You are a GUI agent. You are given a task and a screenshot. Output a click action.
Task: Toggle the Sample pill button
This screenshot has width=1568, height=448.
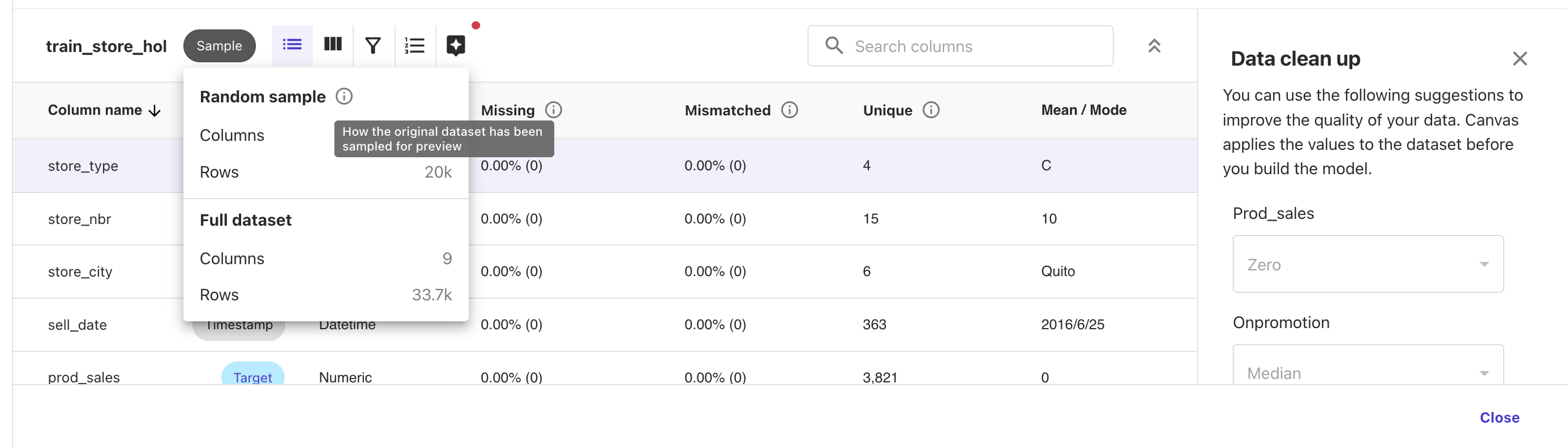coord(219,46)
